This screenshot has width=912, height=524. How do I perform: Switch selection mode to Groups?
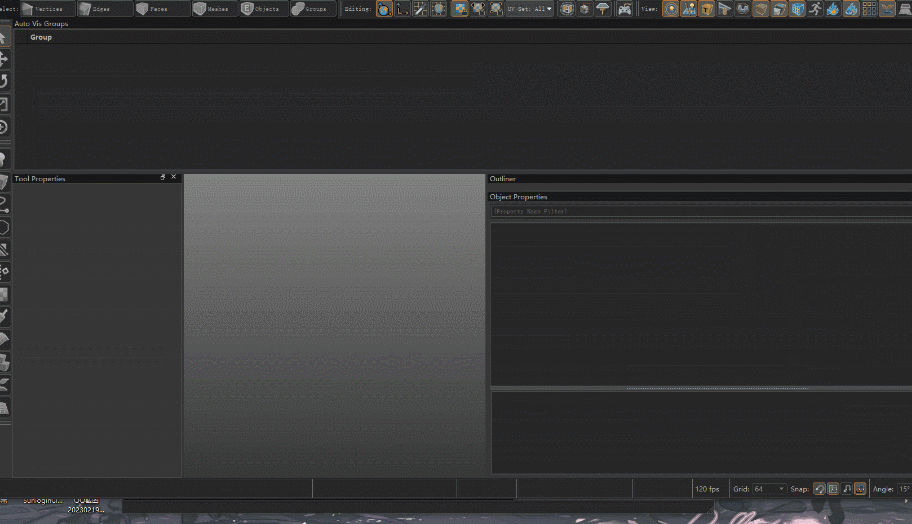312,9
